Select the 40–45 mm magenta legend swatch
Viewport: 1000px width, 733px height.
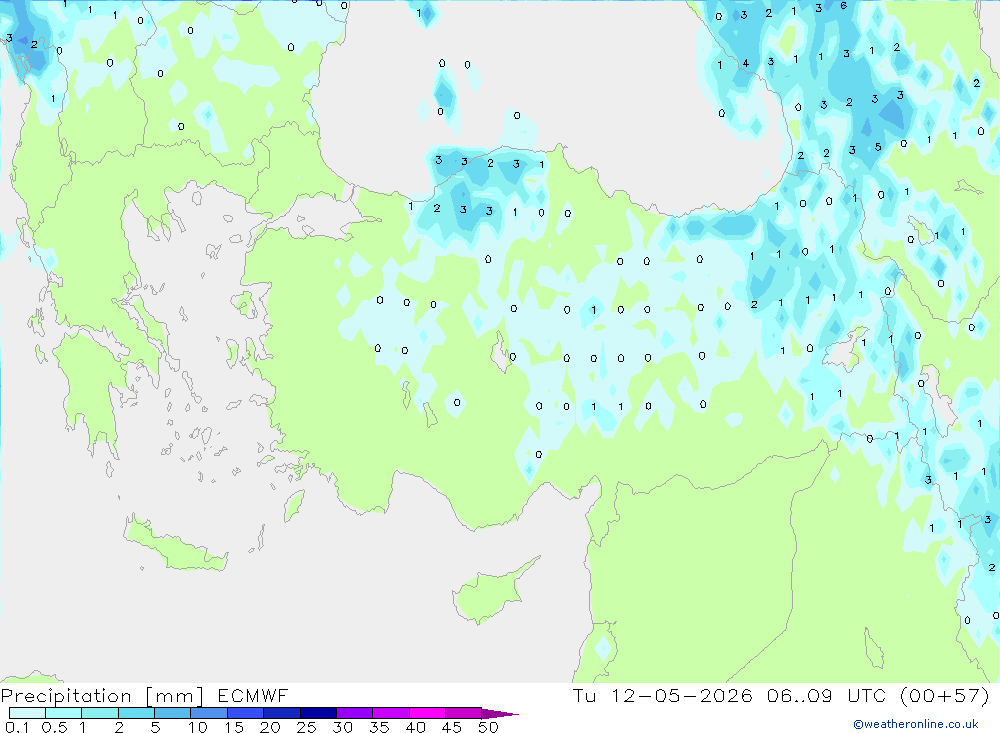(x=427, y=713)
